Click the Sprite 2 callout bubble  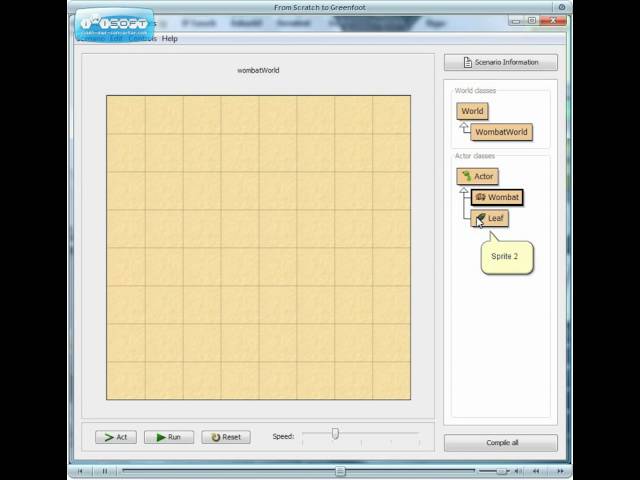click(x=507, y=257)
